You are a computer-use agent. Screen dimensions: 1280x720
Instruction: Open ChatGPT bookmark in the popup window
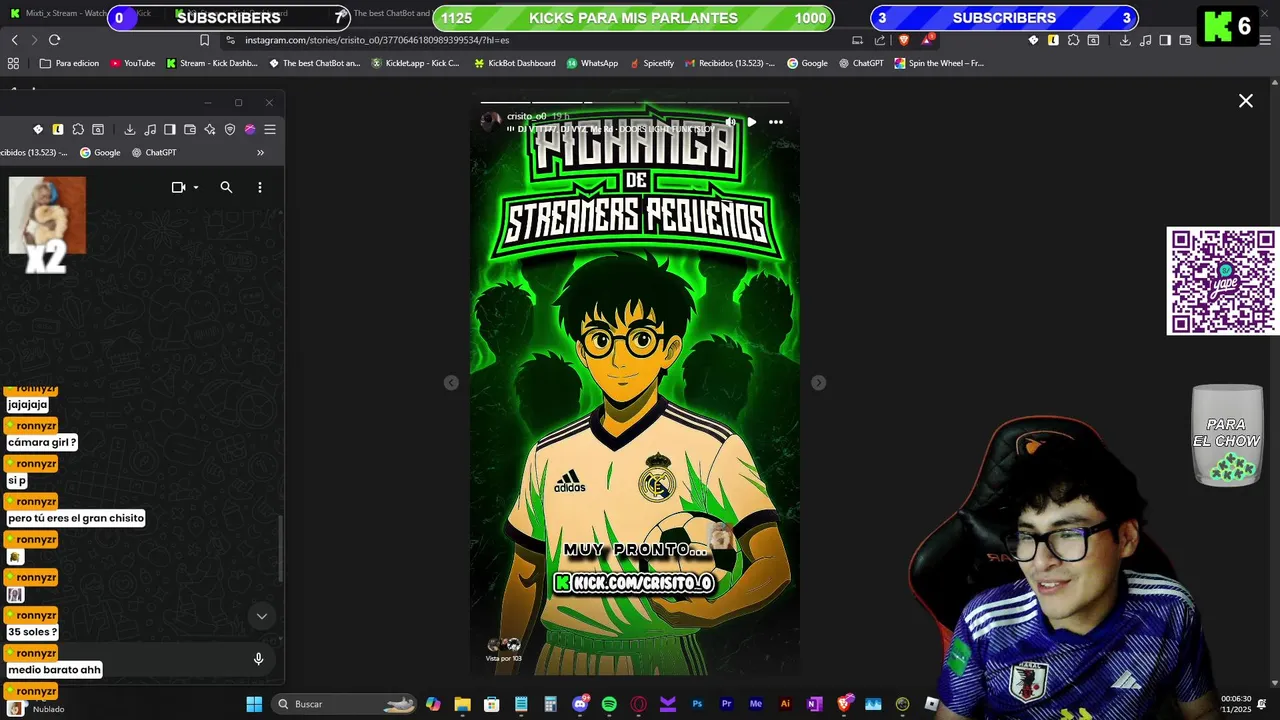(154, 153)
